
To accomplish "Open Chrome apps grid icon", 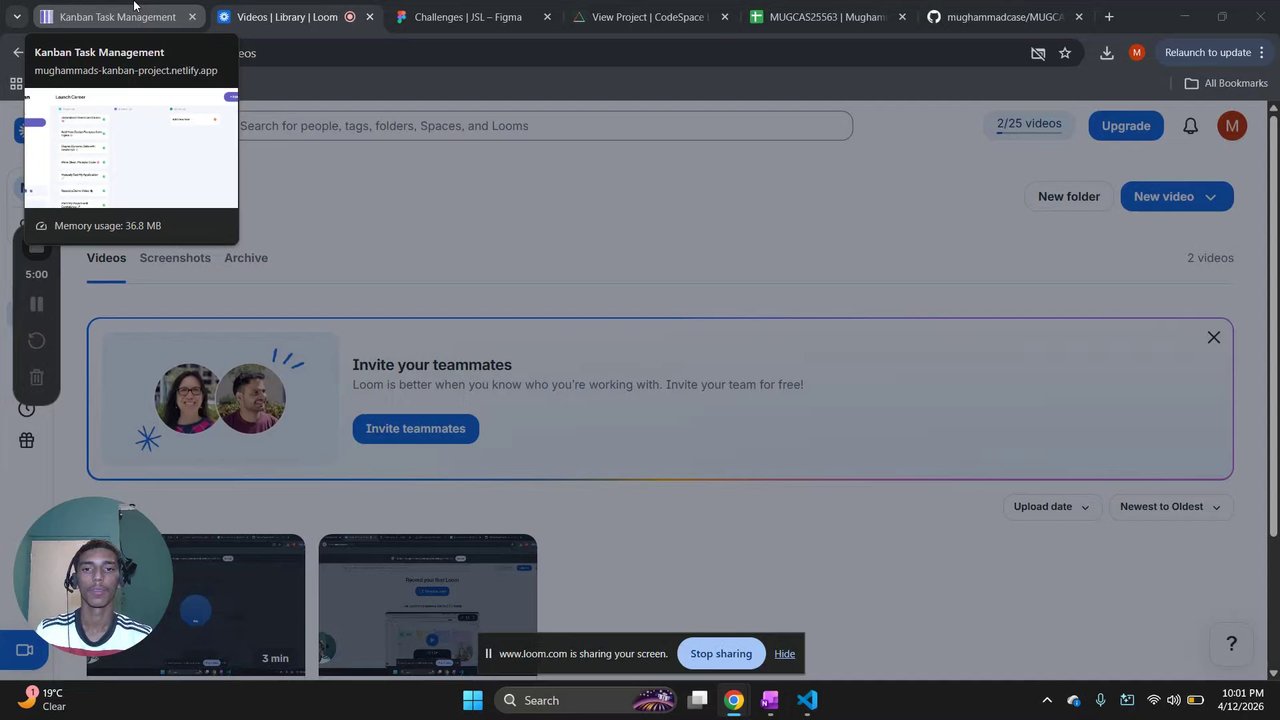I will tap(16, 84).
